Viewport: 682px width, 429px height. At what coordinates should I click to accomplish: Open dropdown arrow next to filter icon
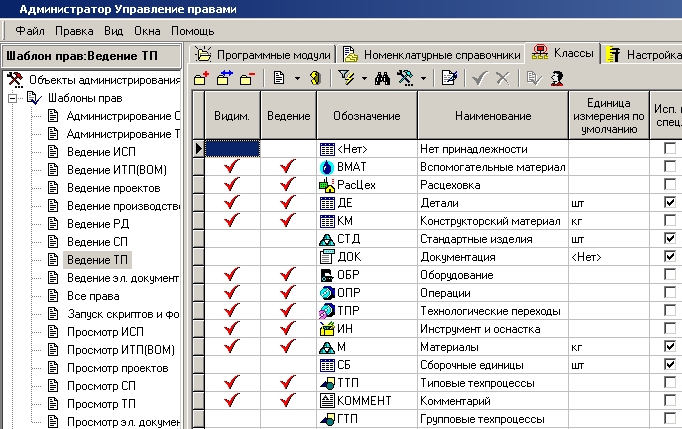point(364,79)
